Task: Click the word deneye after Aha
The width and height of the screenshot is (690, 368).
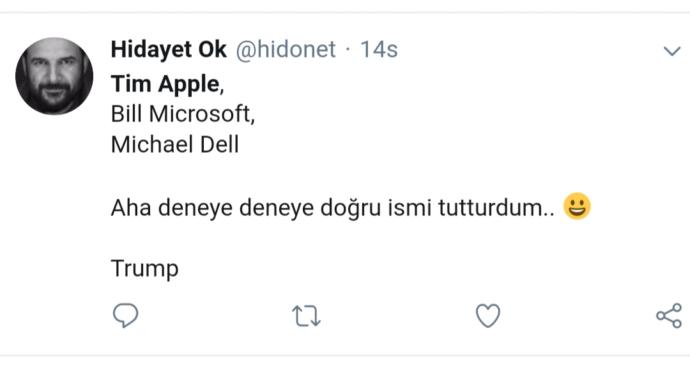Action: coord(195,208)
